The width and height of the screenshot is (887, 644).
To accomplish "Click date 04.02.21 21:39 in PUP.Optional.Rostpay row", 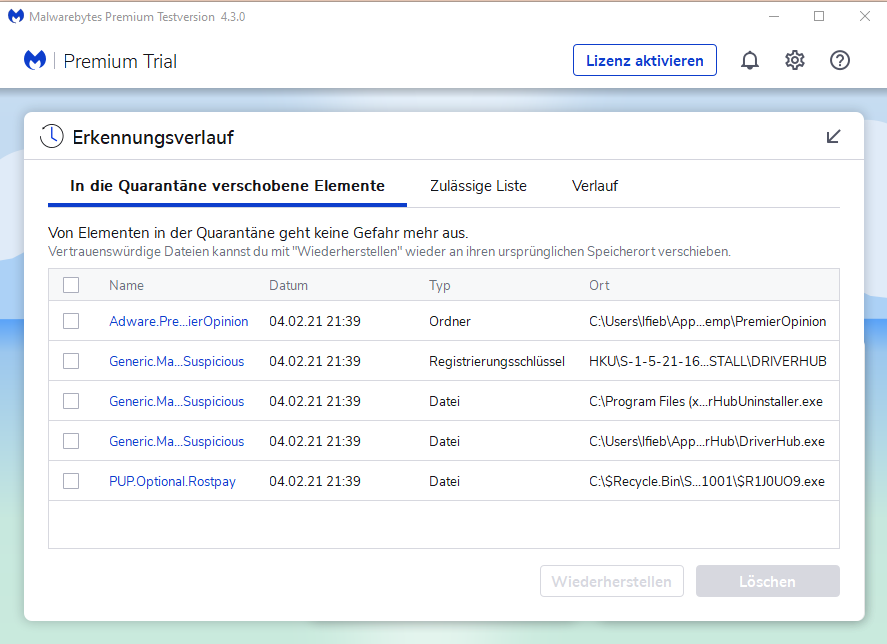I will [x=315, y=482].
